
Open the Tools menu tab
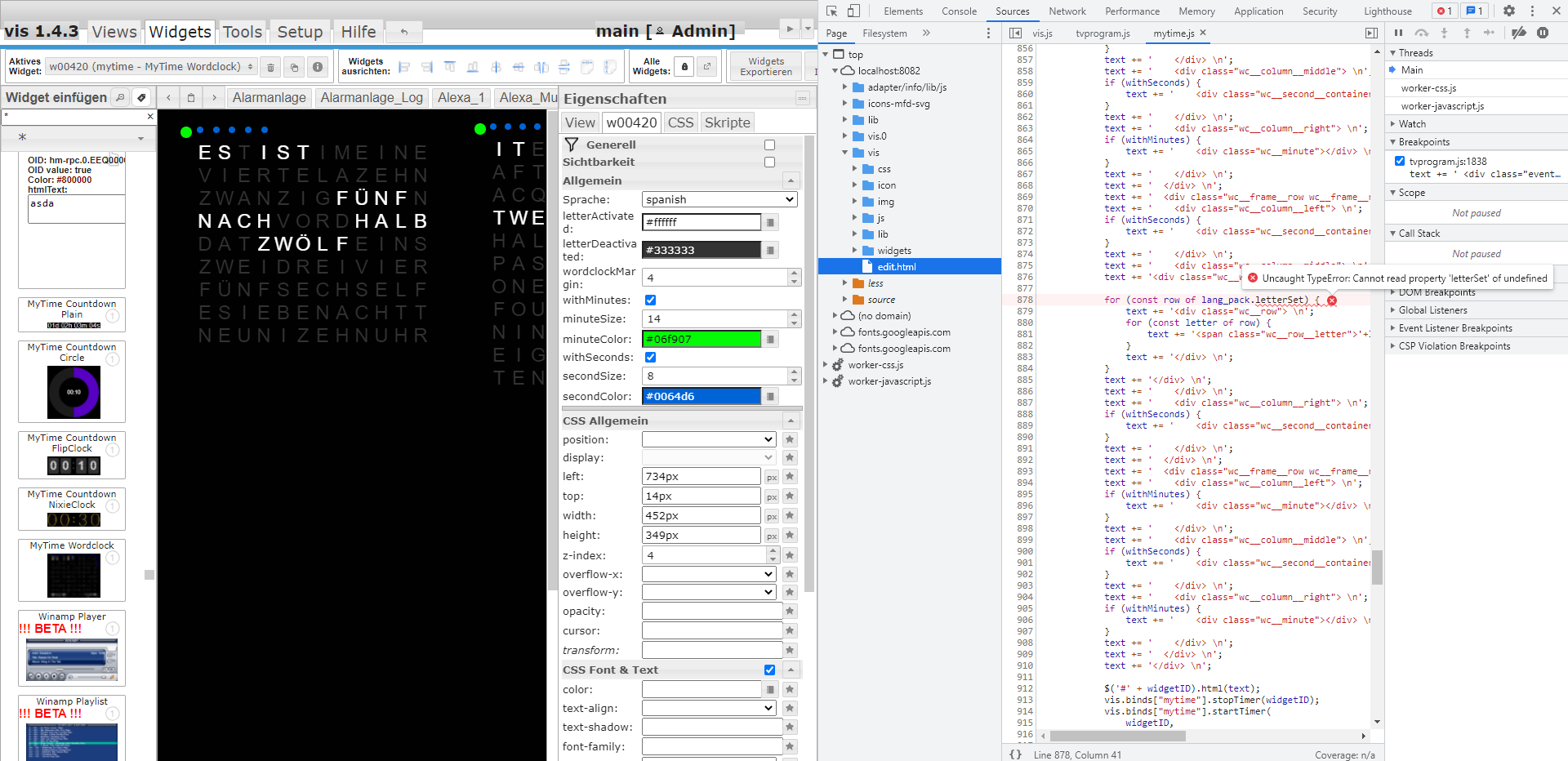[243, 32]
